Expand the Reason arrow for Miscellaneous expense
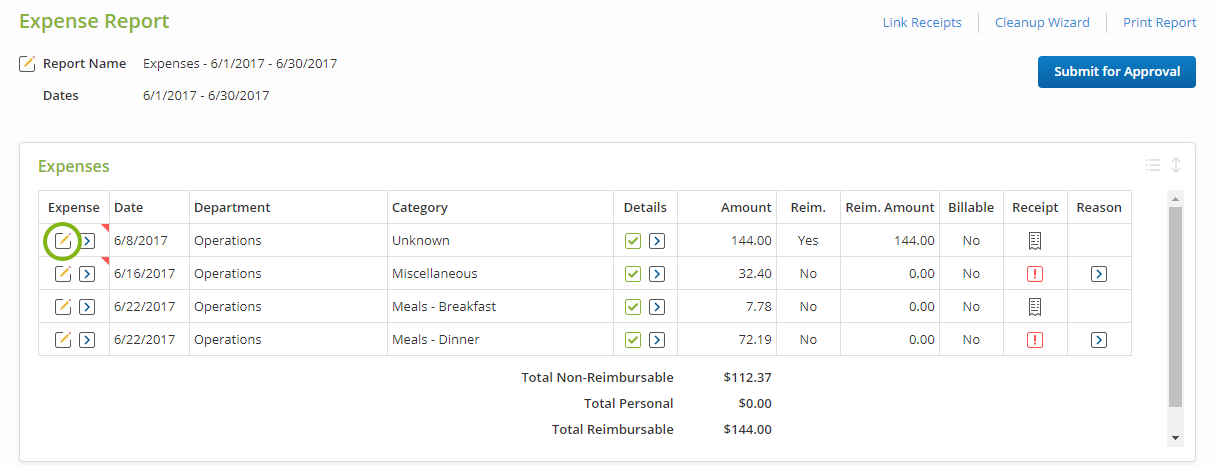 pos(1099,274)
